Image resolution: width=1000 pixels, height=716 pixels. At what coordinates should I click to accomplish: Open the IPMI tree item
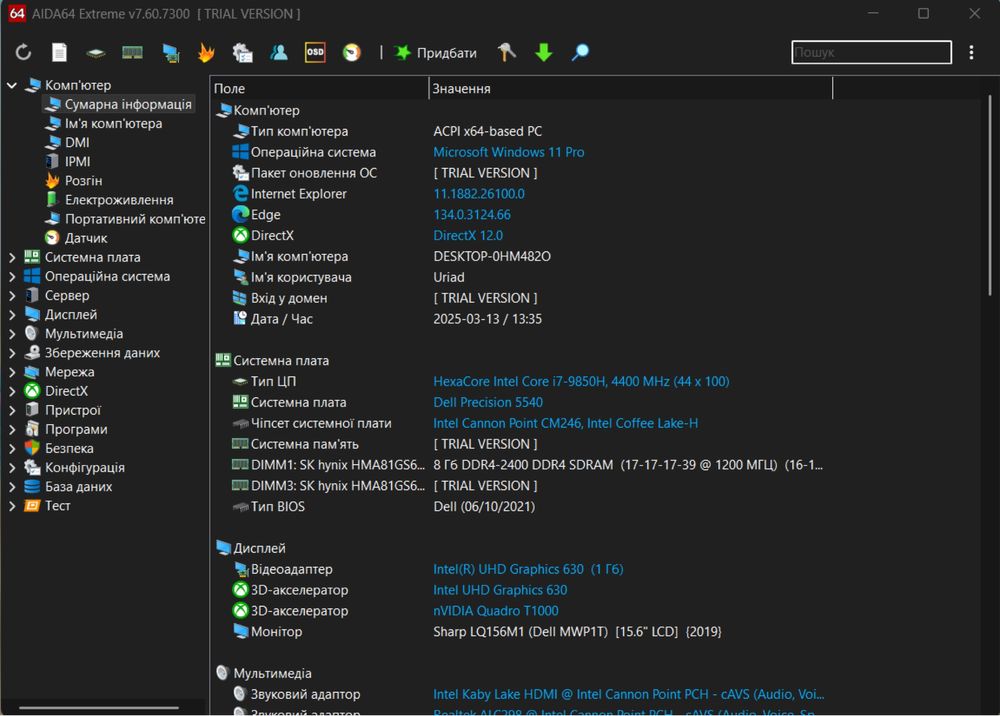click(x=77, y=161)
